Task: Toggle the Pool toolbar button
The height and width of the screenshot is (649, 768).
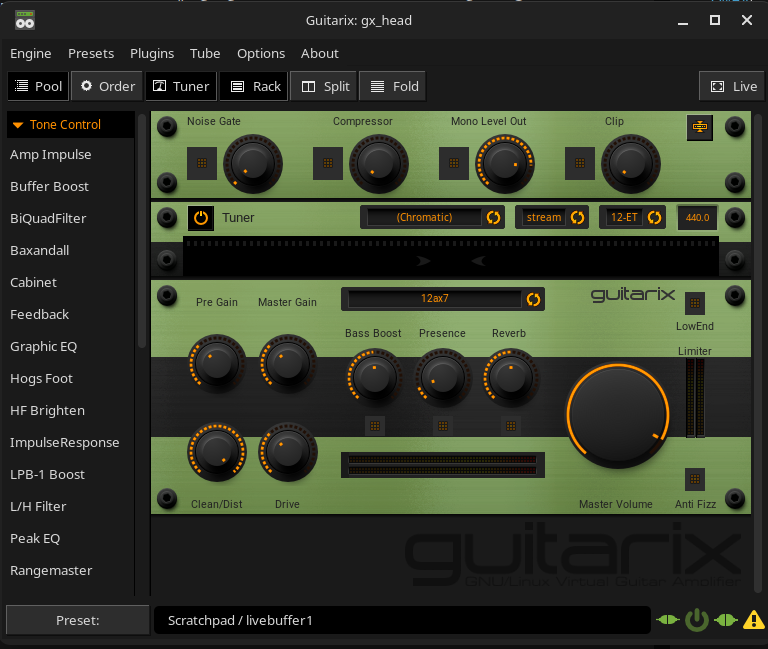Action: tap(38, 86)
